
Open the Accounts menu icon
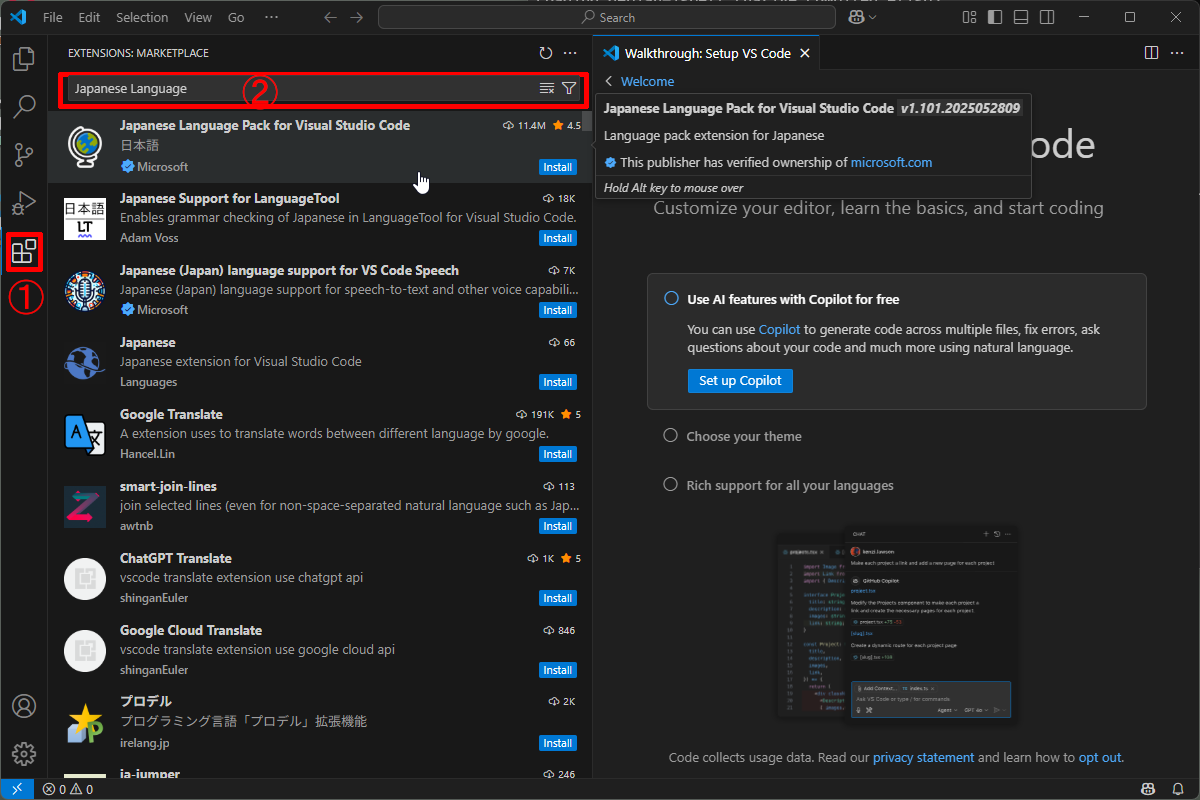click(23, 706)
